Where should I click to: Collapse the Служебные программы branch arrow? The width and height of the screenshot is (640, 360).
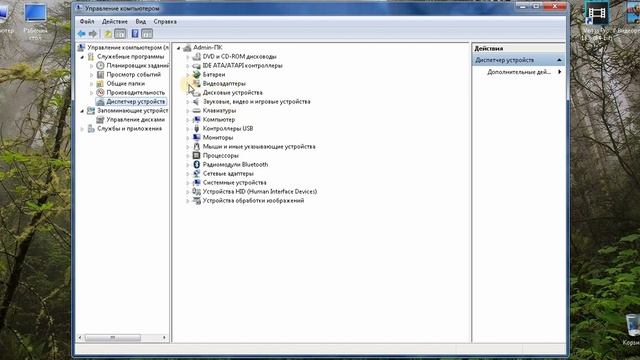(x=82, y=57)
